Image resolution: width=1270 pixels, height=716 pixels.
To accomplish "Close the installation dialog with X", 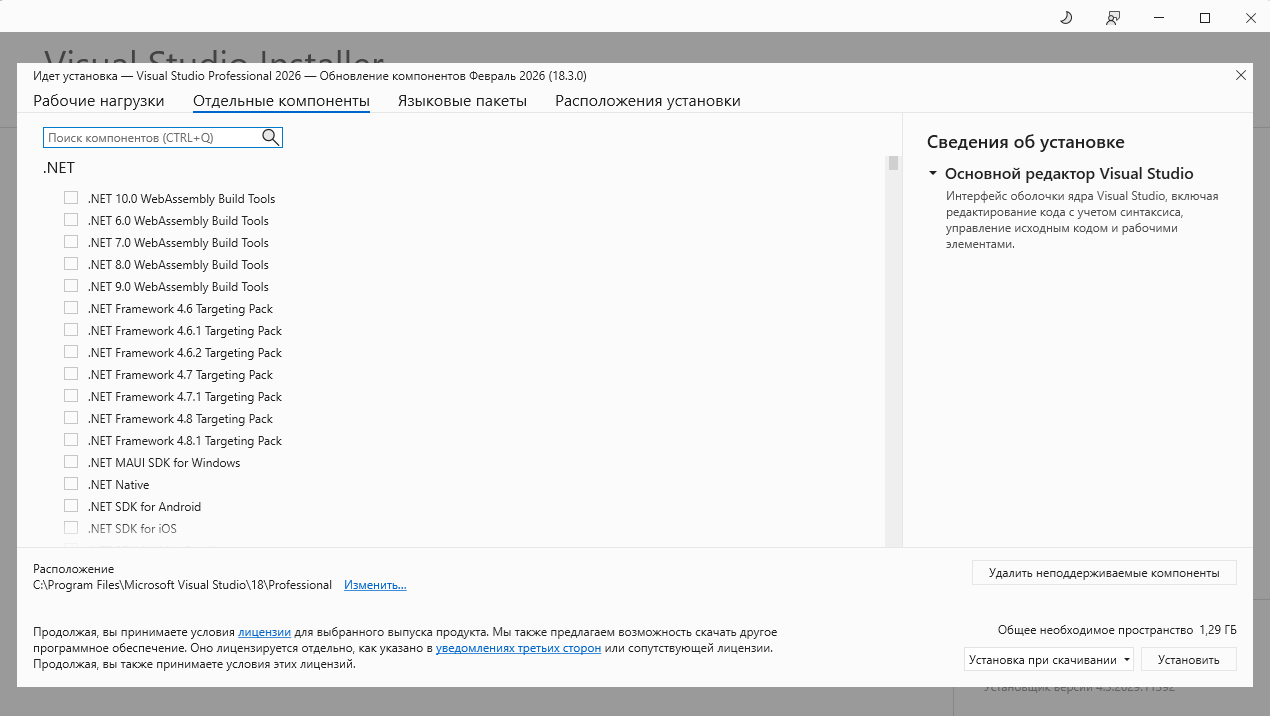I will coord(1241,75).
